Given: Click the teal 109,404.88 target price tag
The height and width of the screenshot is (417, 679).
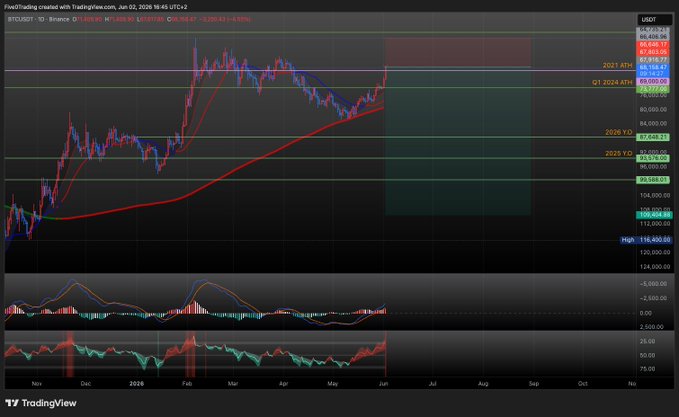Looking at the screenshot, I should (x=654, y=215).
